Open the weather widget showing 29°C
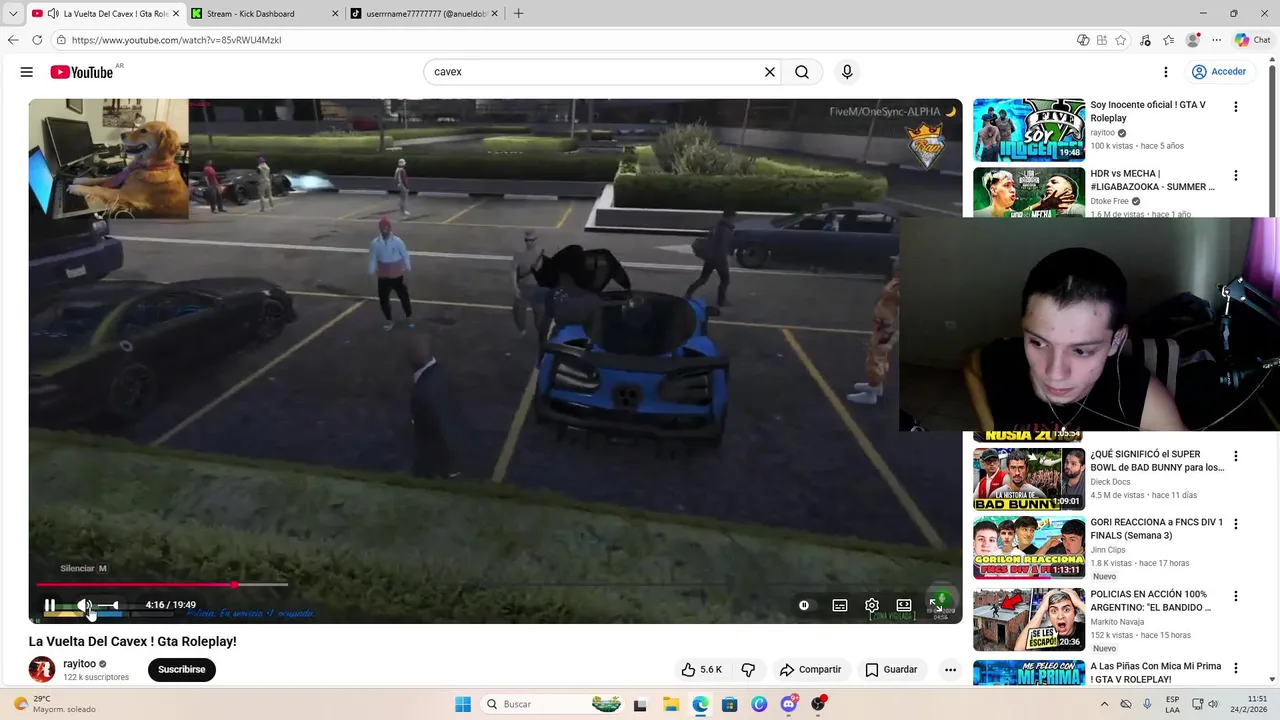Viewport: 1280px width, 720px height. tap(55, 704)
